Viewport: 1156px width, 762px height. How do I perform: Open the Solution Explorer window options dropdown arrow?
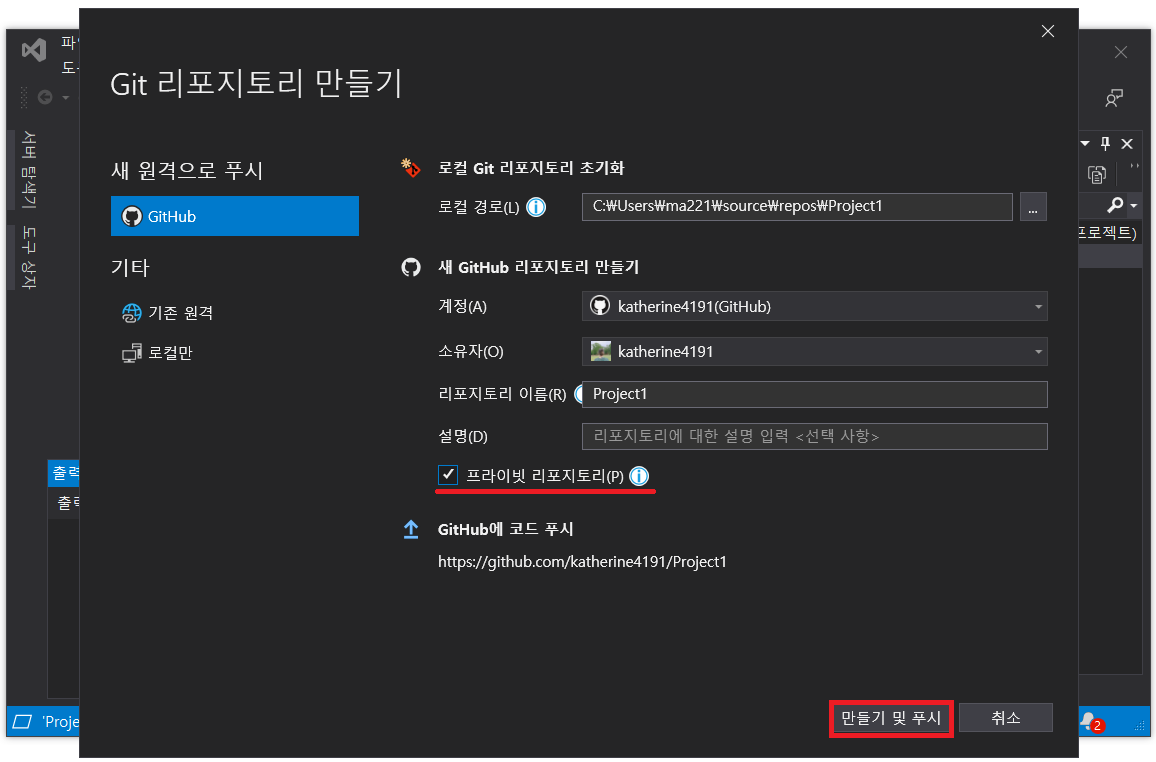[x=1085, y=144]
